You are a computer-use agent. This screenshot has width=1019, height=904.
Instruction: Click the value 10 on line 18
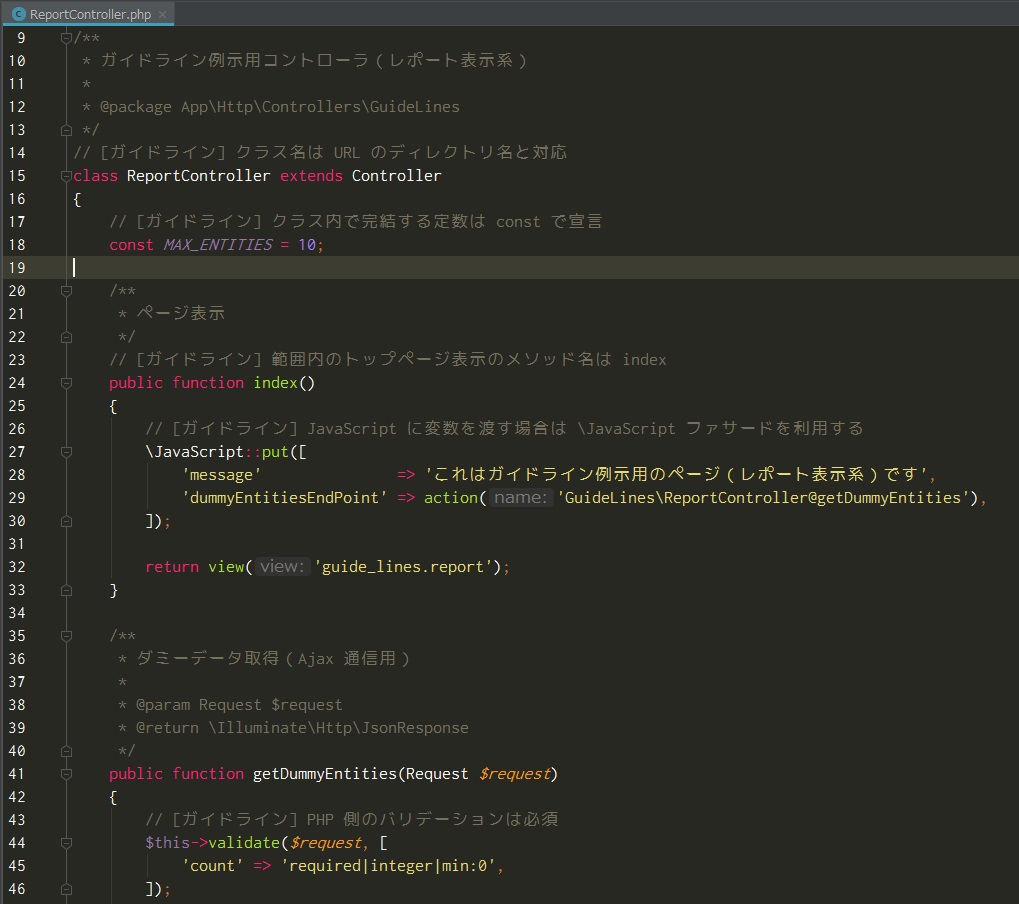(307, 245)
